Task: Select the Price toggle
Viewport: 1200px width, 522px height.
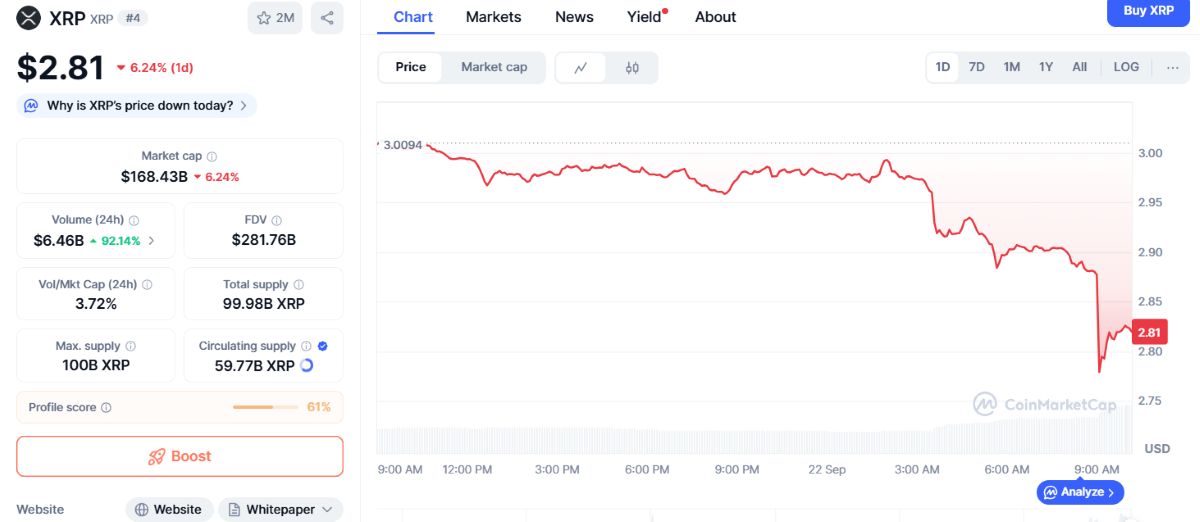Action: click(411, 67)
